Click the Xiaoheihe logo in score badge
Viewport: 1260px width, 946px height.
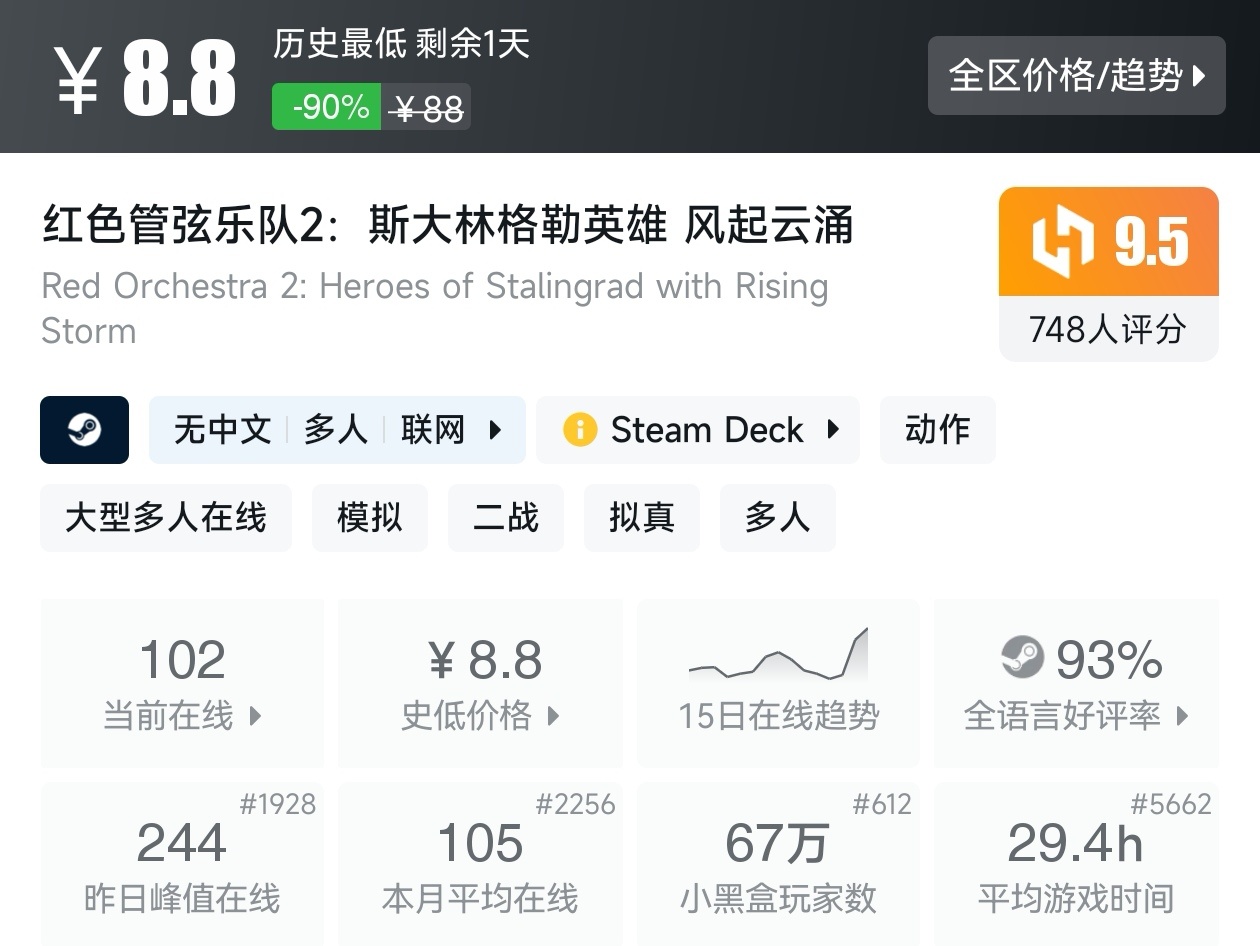coord(1064,243)
